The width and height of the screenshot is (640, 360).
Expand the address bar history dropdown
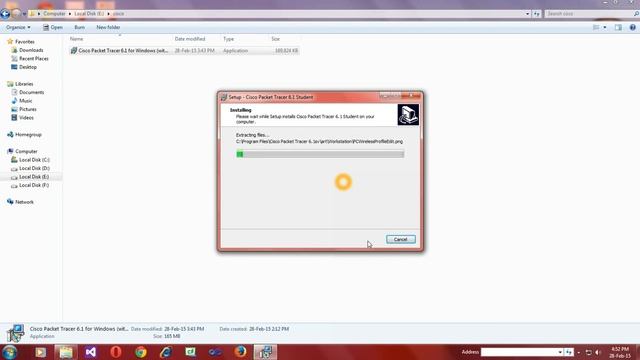[x=527, y=14]
